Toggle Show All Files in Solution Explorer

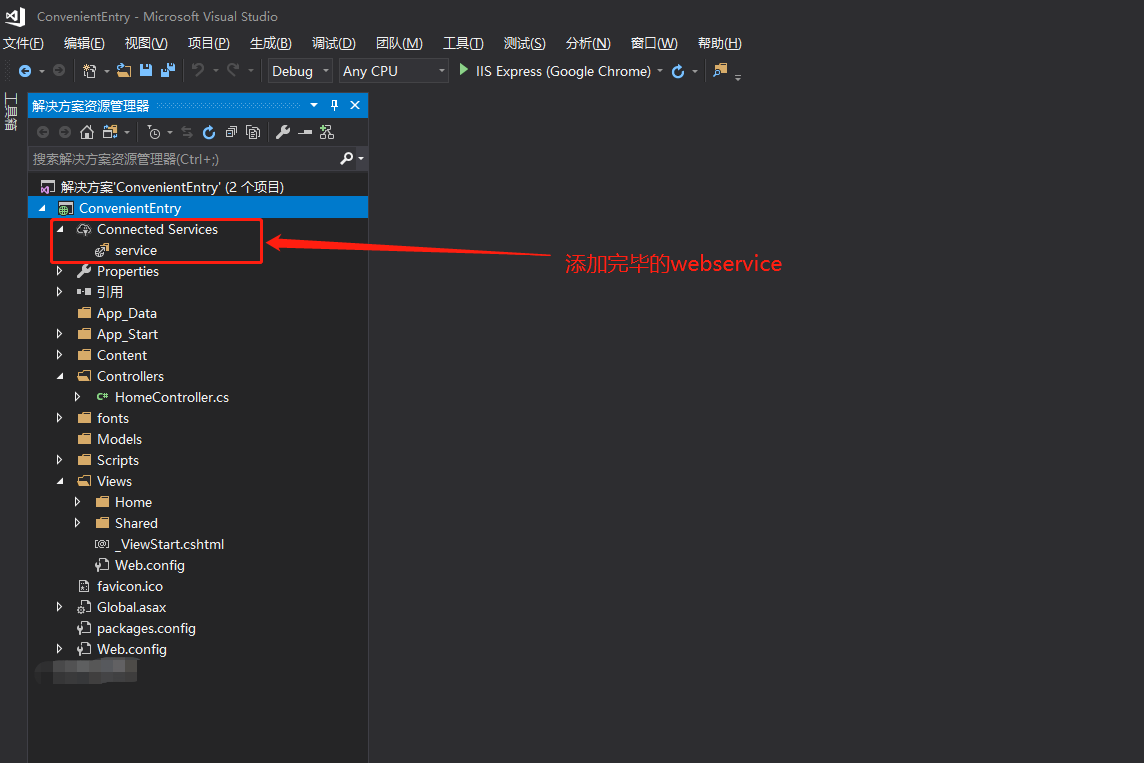pyautogui.click(x=253, y=132)
